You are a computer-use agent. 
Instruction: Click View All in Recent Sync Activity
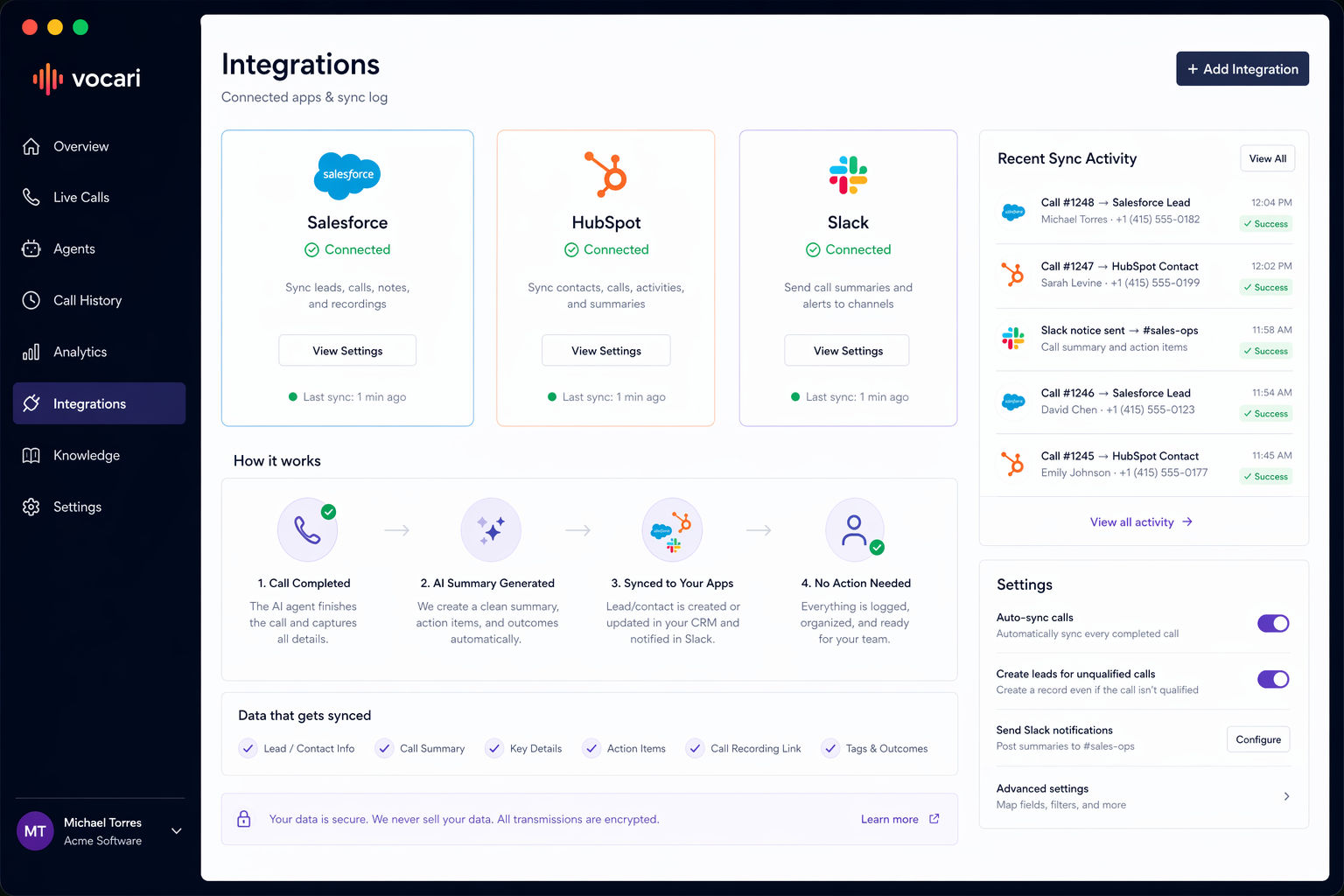1268,158
